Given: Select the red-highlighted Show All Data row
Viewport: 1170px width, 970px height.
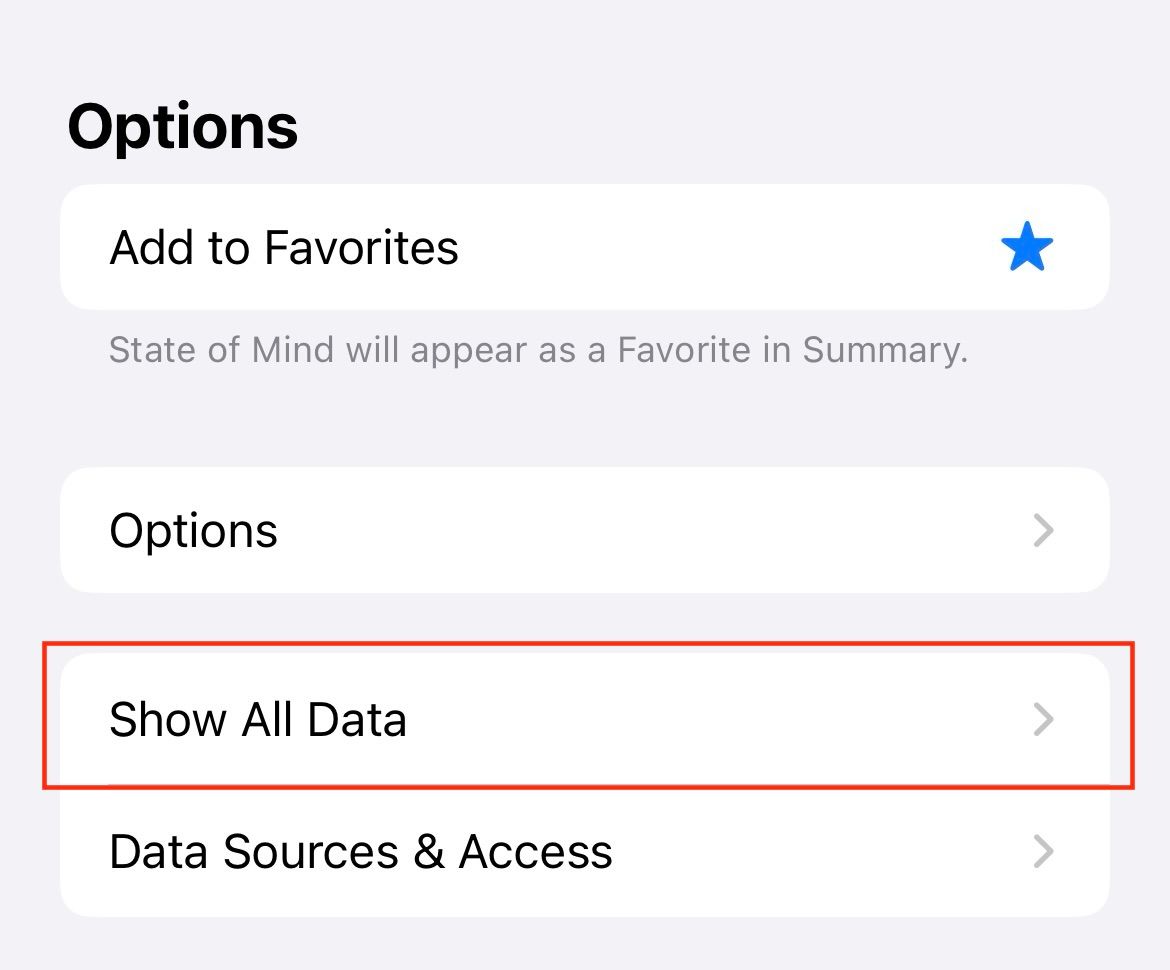Looking at the screenshot, I should pos(585,719).
